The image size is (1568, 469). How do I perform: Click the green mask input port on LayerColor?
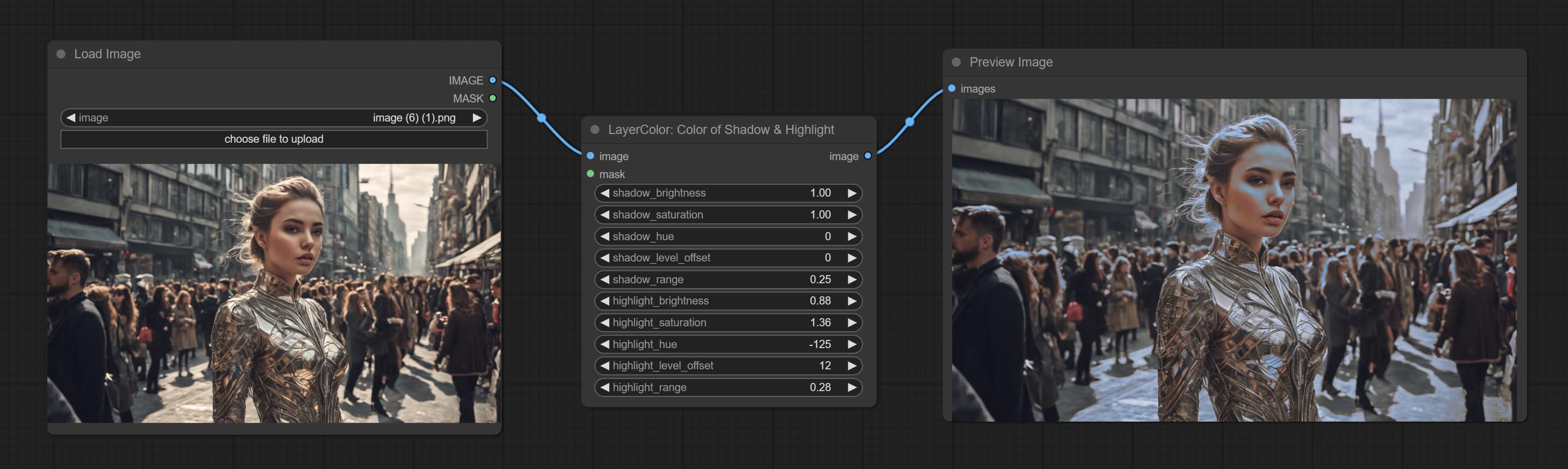[x=591, y=174]
